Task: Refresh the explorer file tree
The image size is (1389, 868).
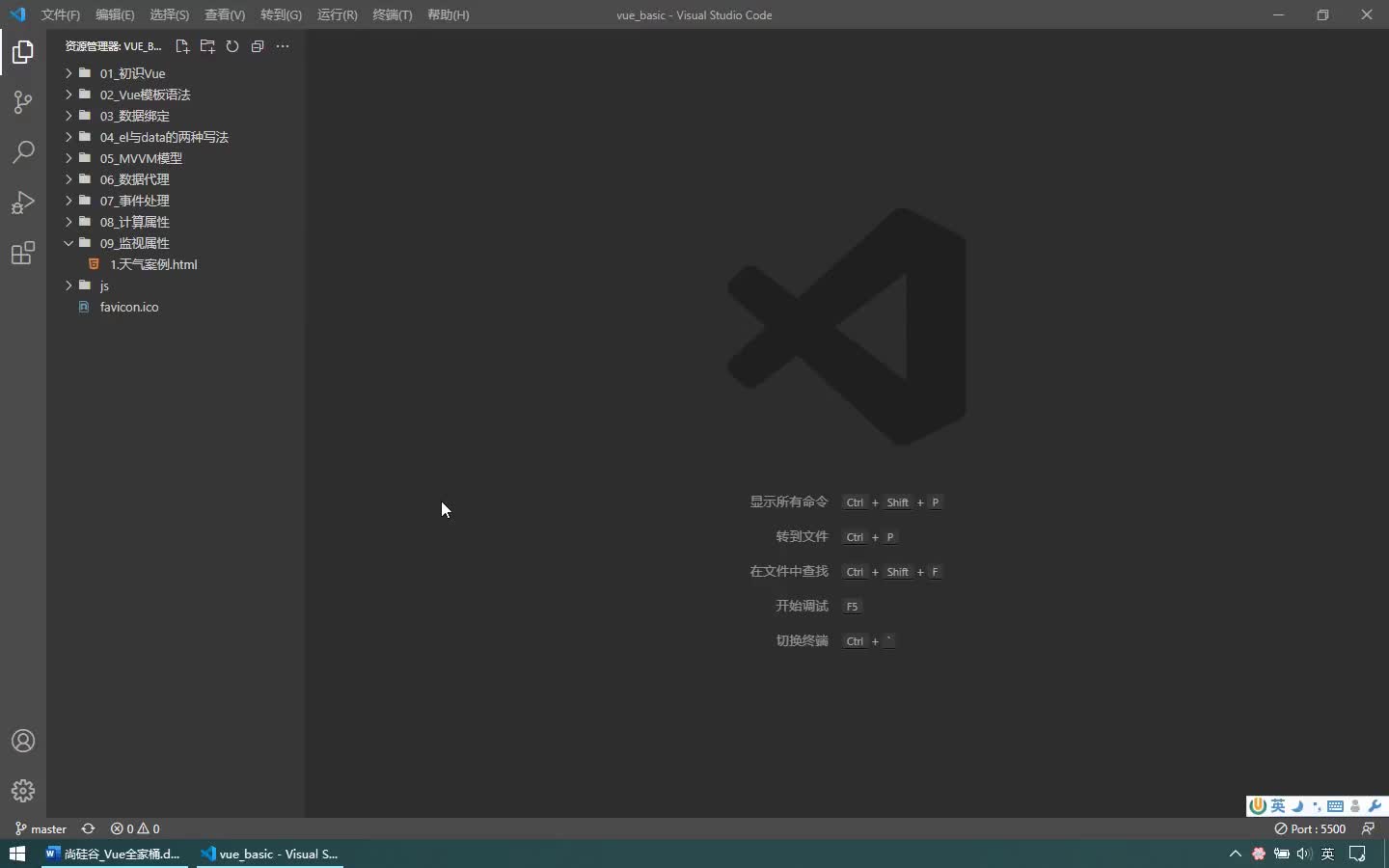Action: pyautogui.click(x=232, y=46)
